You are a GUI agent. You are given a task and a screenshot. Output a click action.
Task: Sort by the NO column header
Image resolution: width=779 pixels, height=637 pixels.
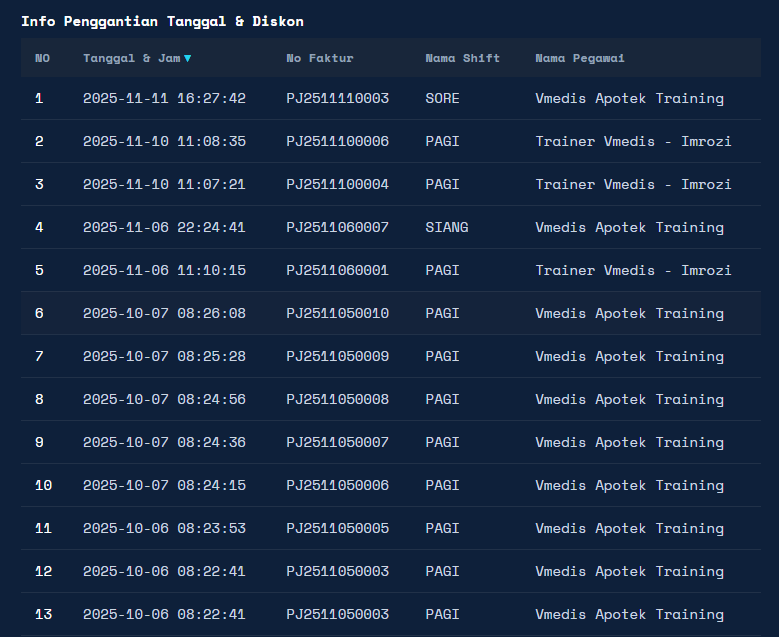tap(42, 58)
